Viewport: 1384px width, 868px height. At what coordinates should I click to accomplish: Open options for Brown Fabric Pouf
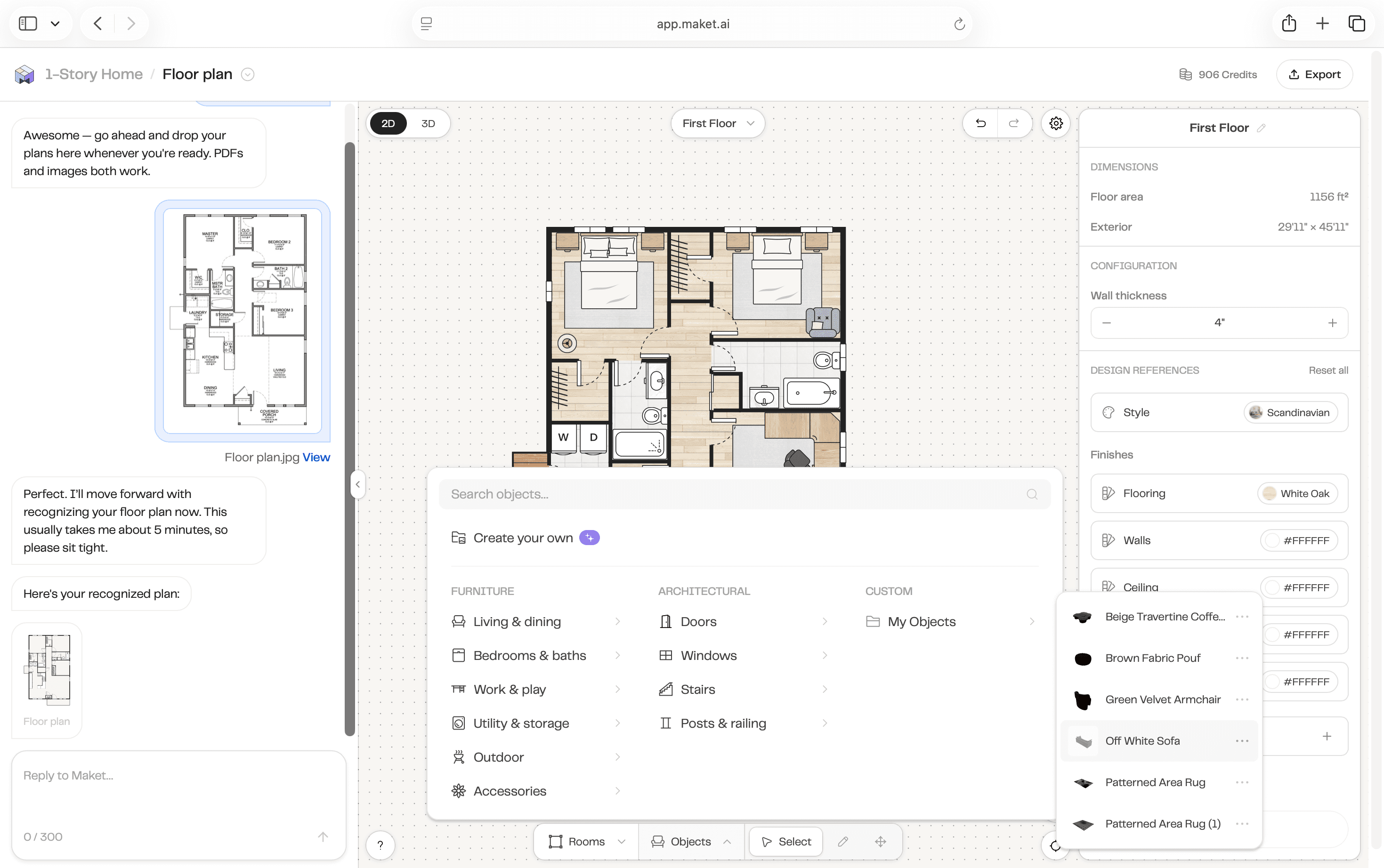coord(1242,658)
